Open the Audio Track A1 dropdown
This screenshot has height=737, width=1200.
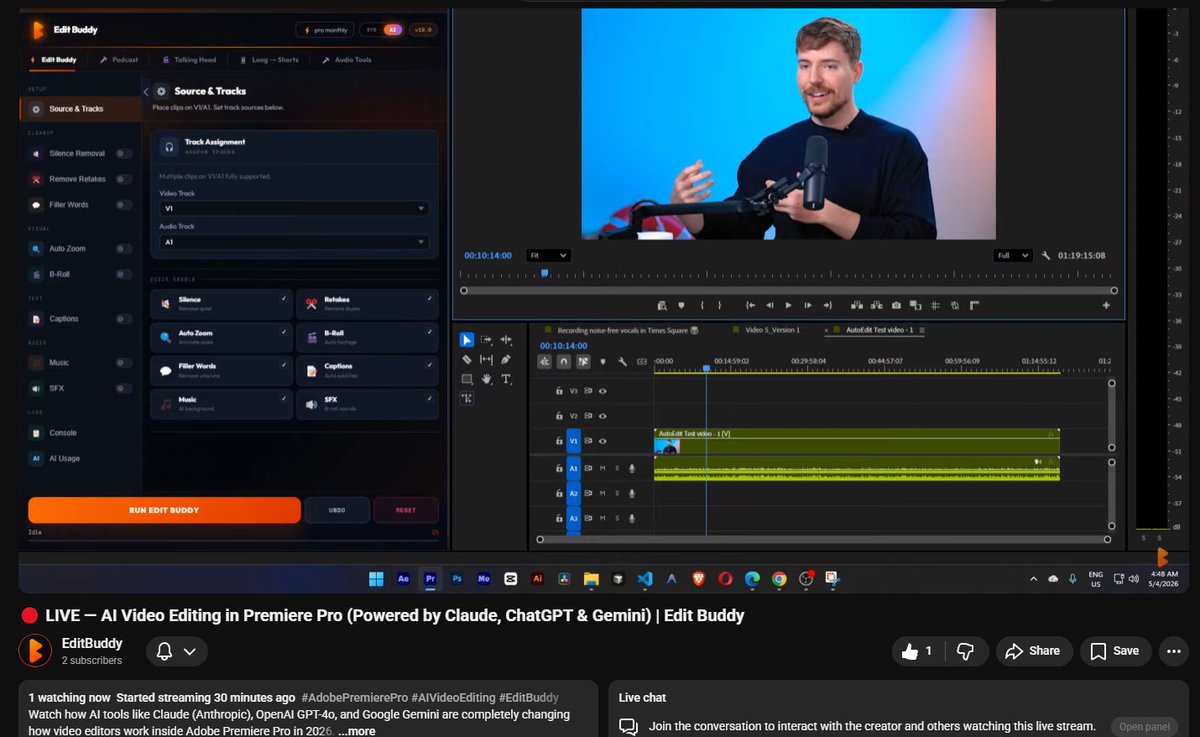[x=294, y=242]
